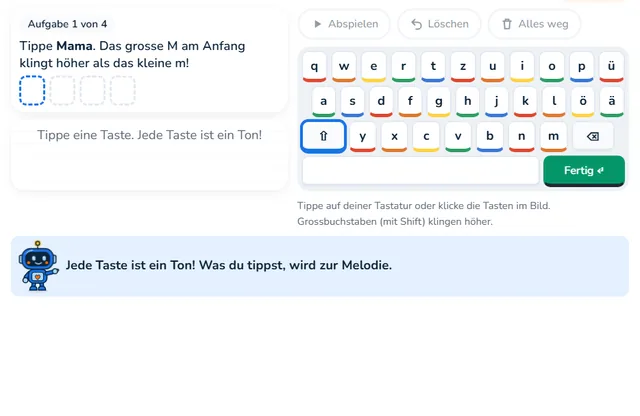
Task: Tap the n key
Action: pos(522,136)
